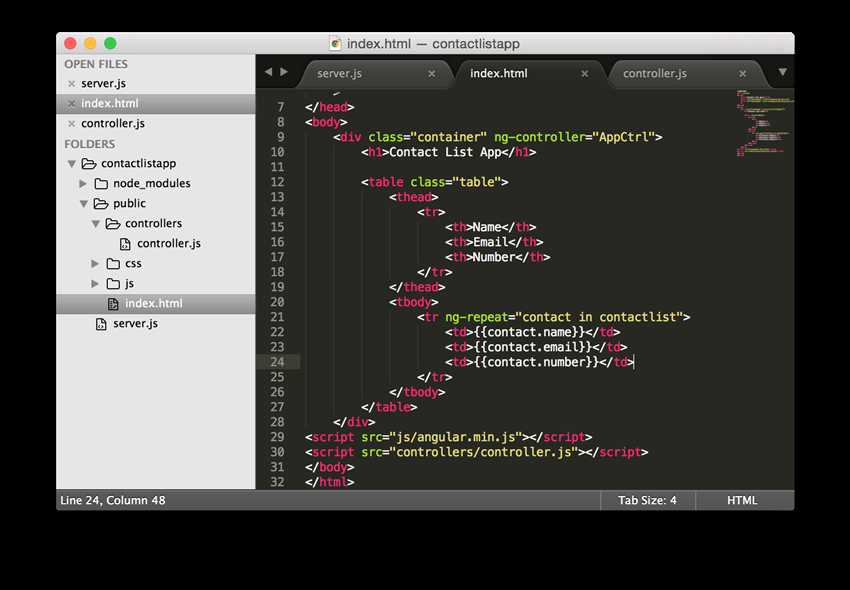Click the {{contact.email}} expression
The height and width of the screenshot is (590, 850).
tap(533, 347)
